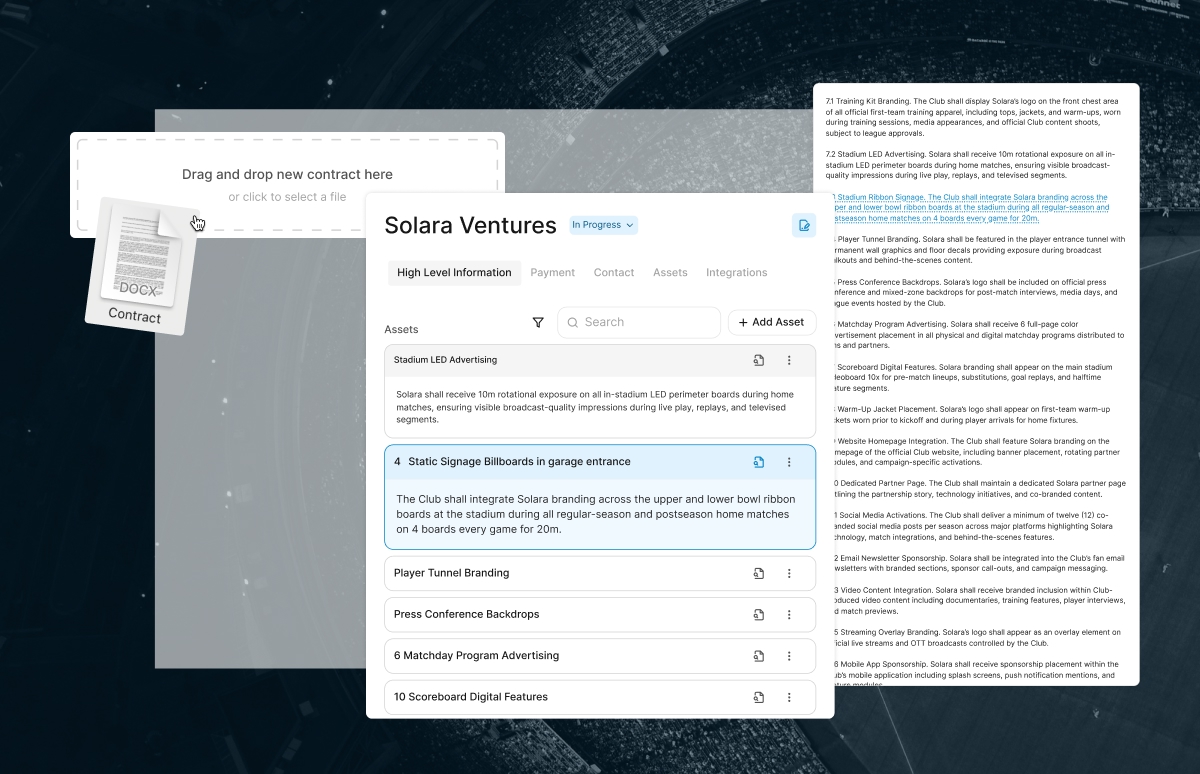Open the kebab menu for Press Conference Backdrops

coord(789,614)
